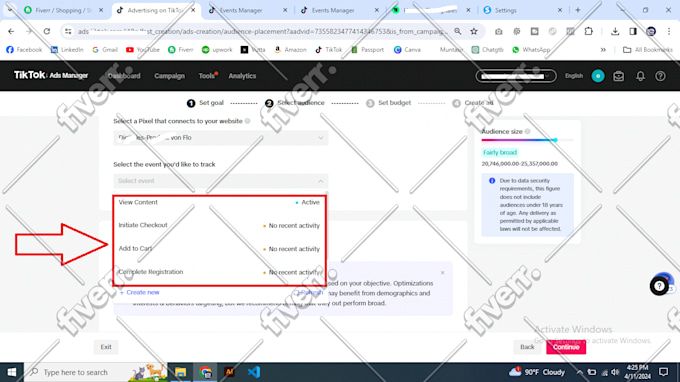The height and width of the screenshot is (382, 680).
Task: Go to Create ad step
Action: 473,103
